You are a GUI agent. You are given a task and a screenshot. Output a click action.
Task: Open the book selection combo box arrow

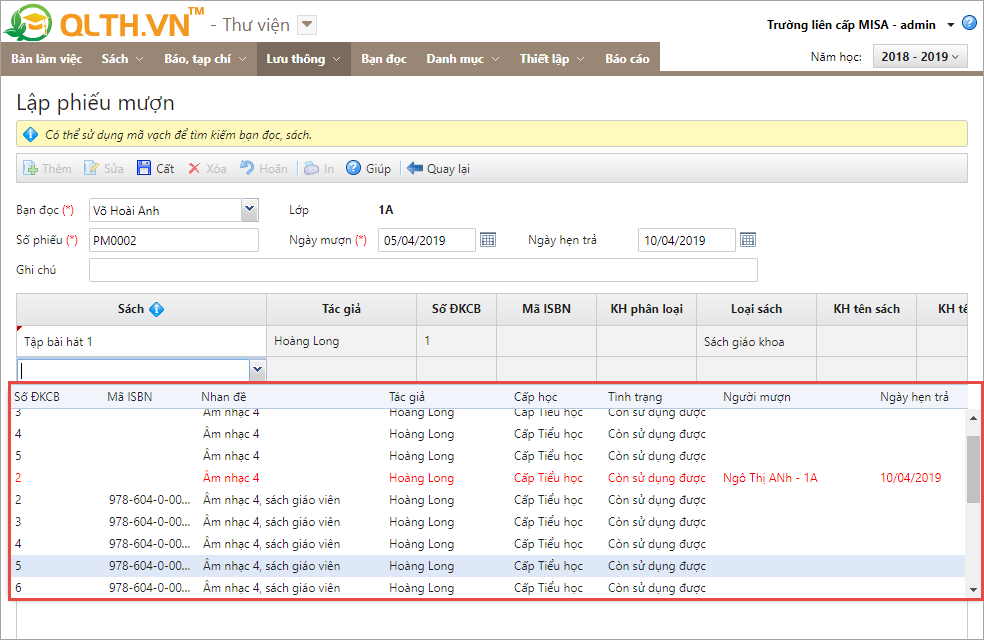[257, 370]
